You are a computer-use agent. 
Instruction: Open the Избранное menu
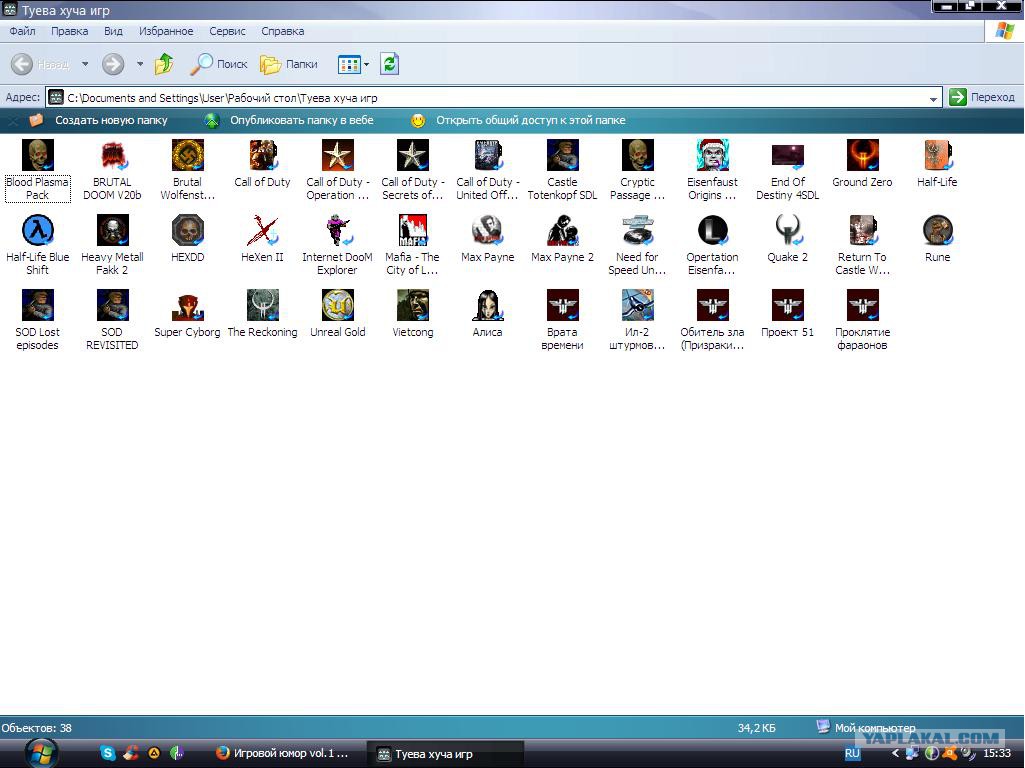166,31
